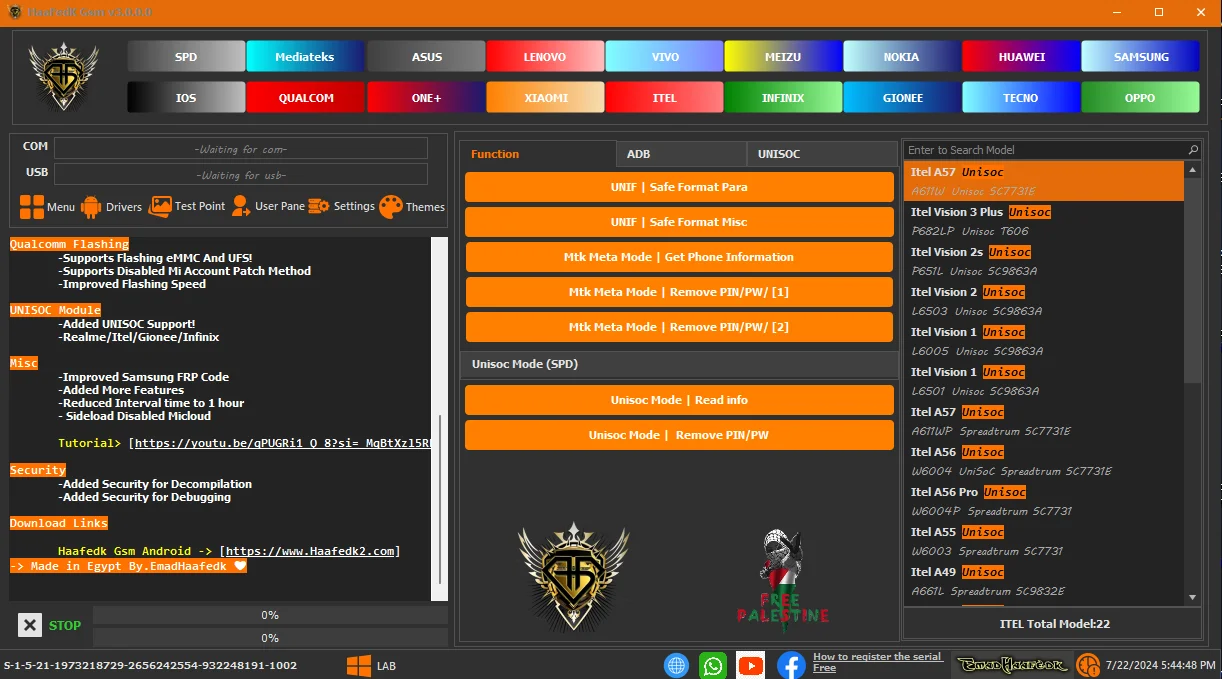This screenshot has height=679, width=1222.
Task: Select Itel Vision 2 L6503 model
Action: 1044,301
